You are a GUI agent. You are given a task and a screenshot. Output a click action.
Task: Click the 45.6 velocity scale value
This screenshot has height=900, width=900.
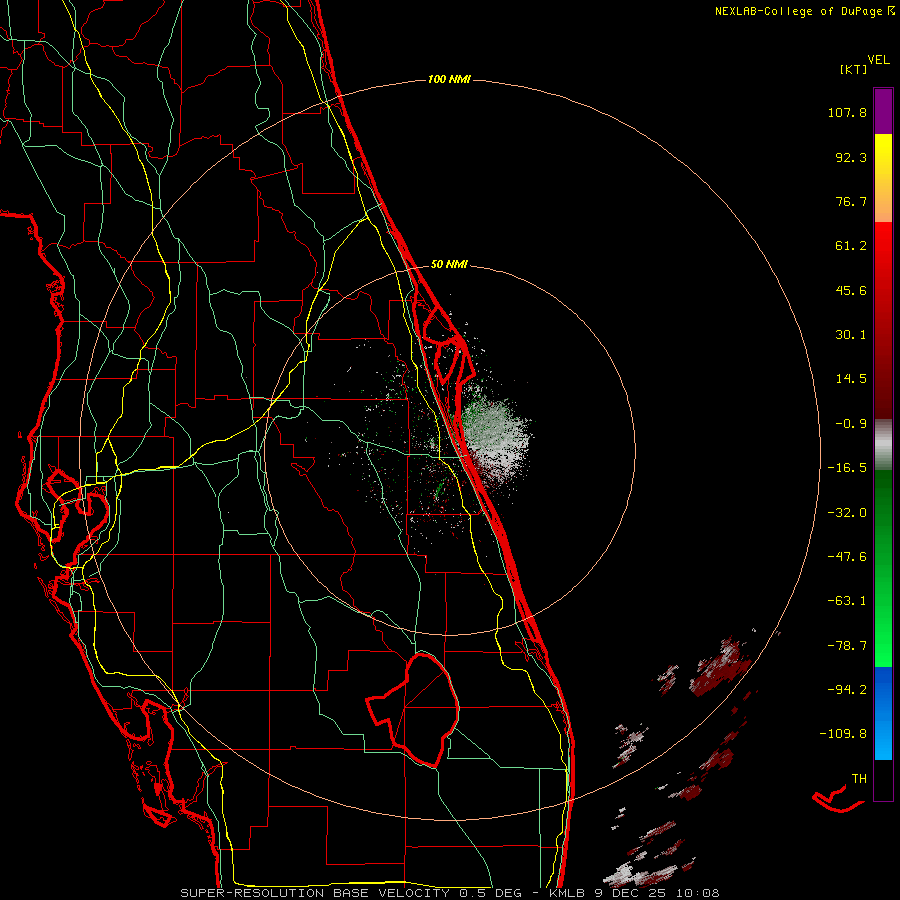851,290
